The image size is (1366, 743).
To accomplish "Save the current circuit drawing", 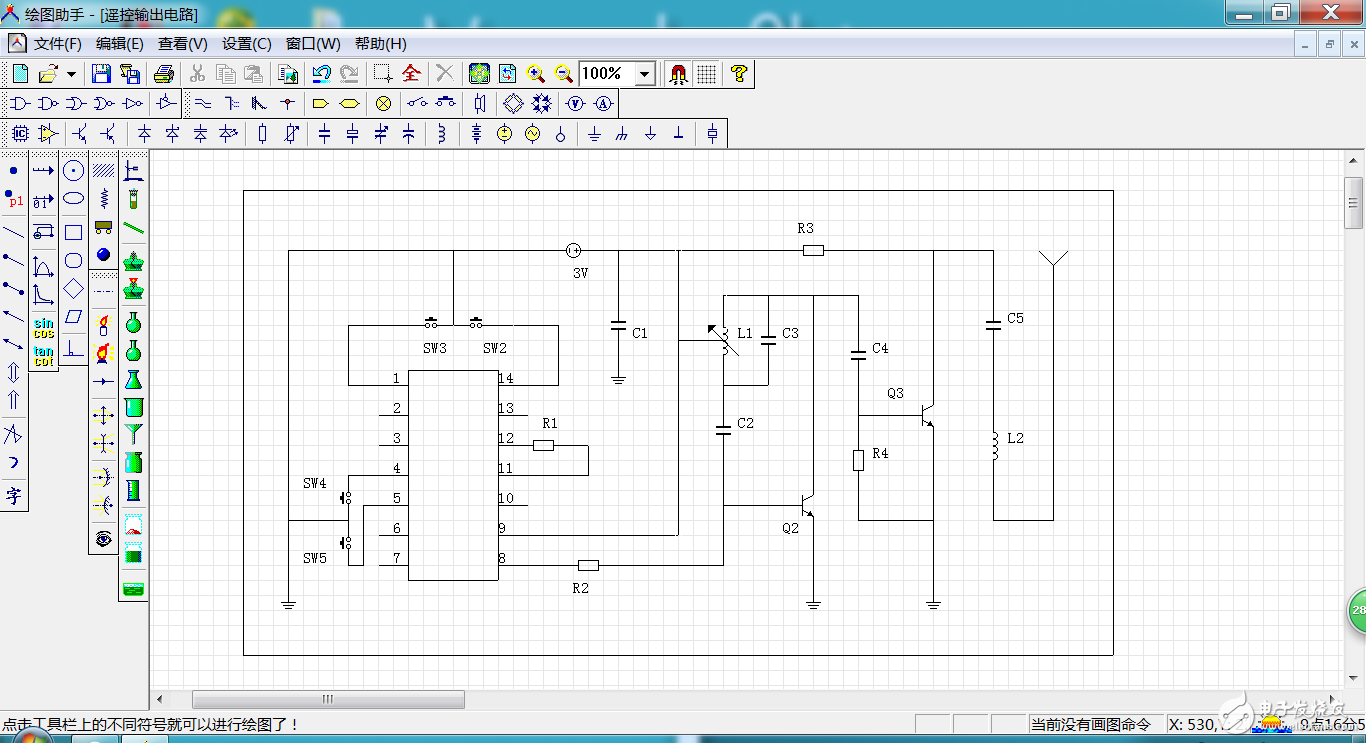I will [x=101, y=73].
